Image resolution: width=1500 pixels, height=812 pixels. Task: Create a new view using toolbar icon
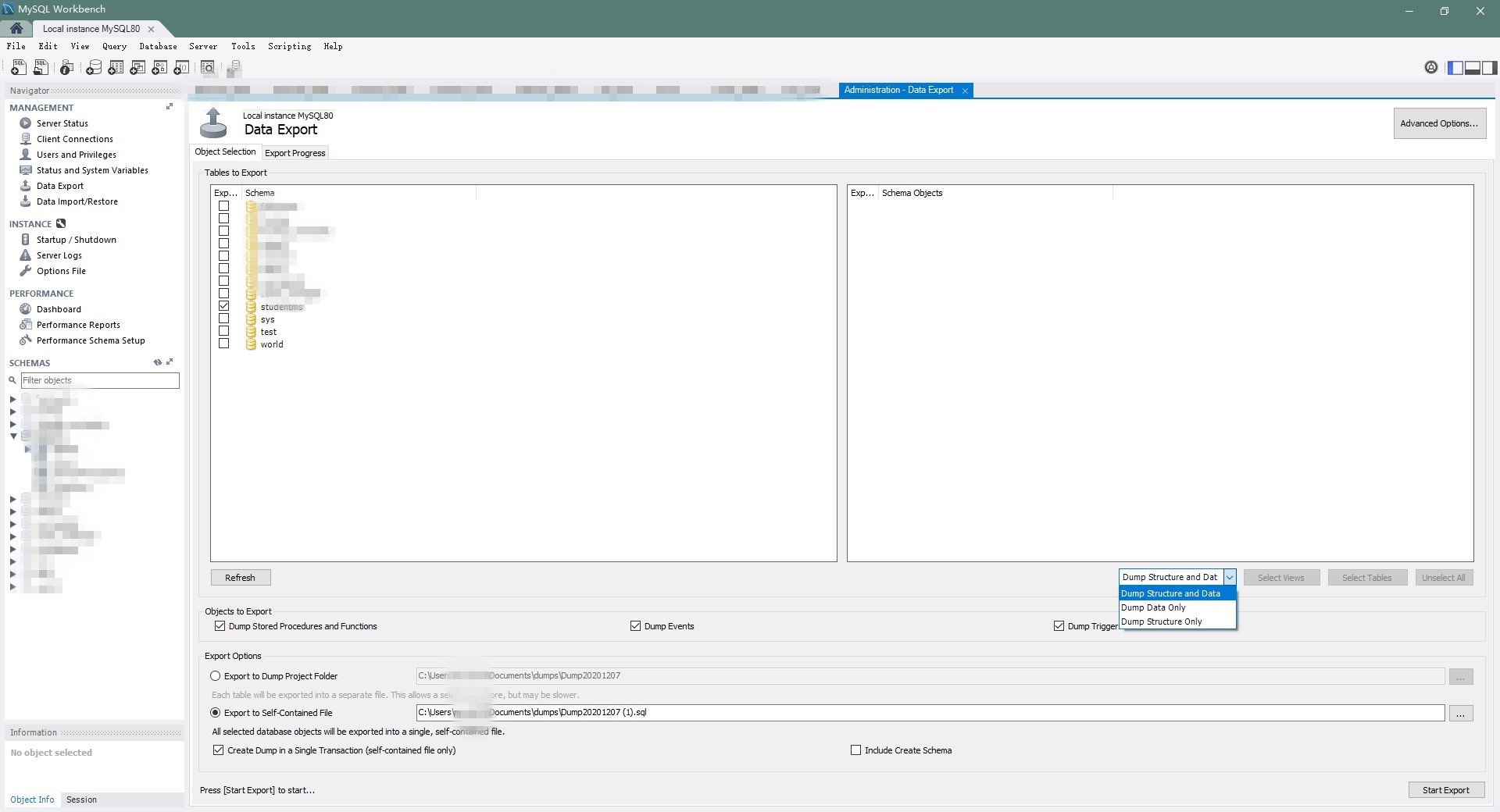(x=137, y=68)
